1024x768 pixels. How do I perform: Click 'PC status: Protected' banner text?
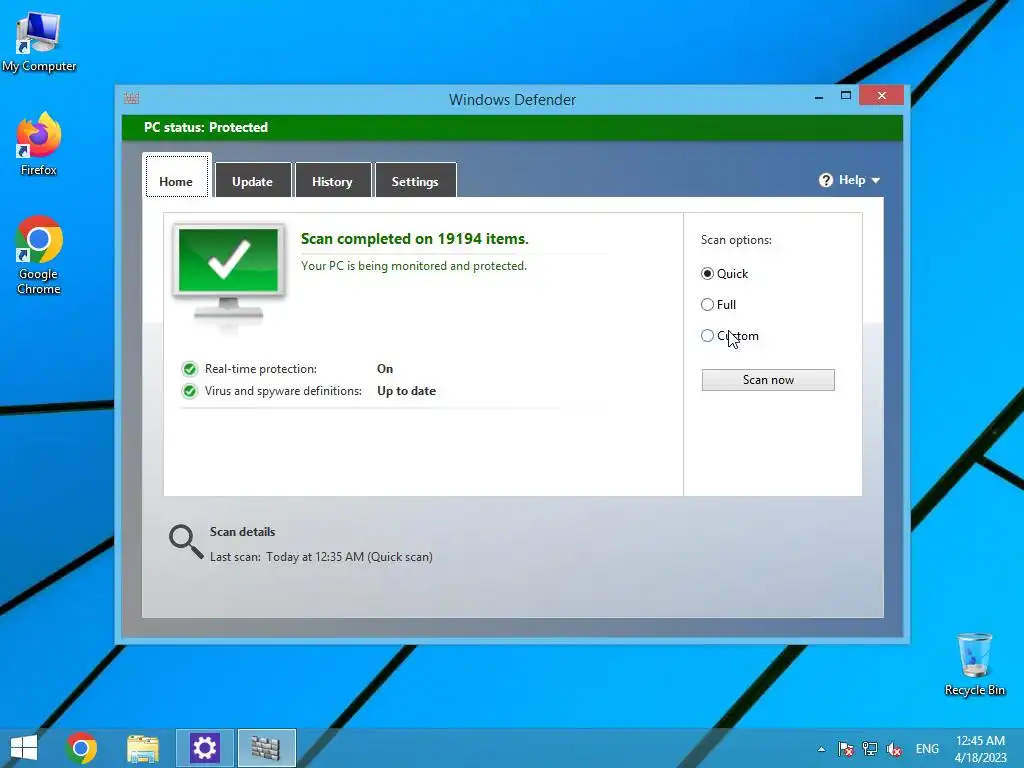pos(206,127)
